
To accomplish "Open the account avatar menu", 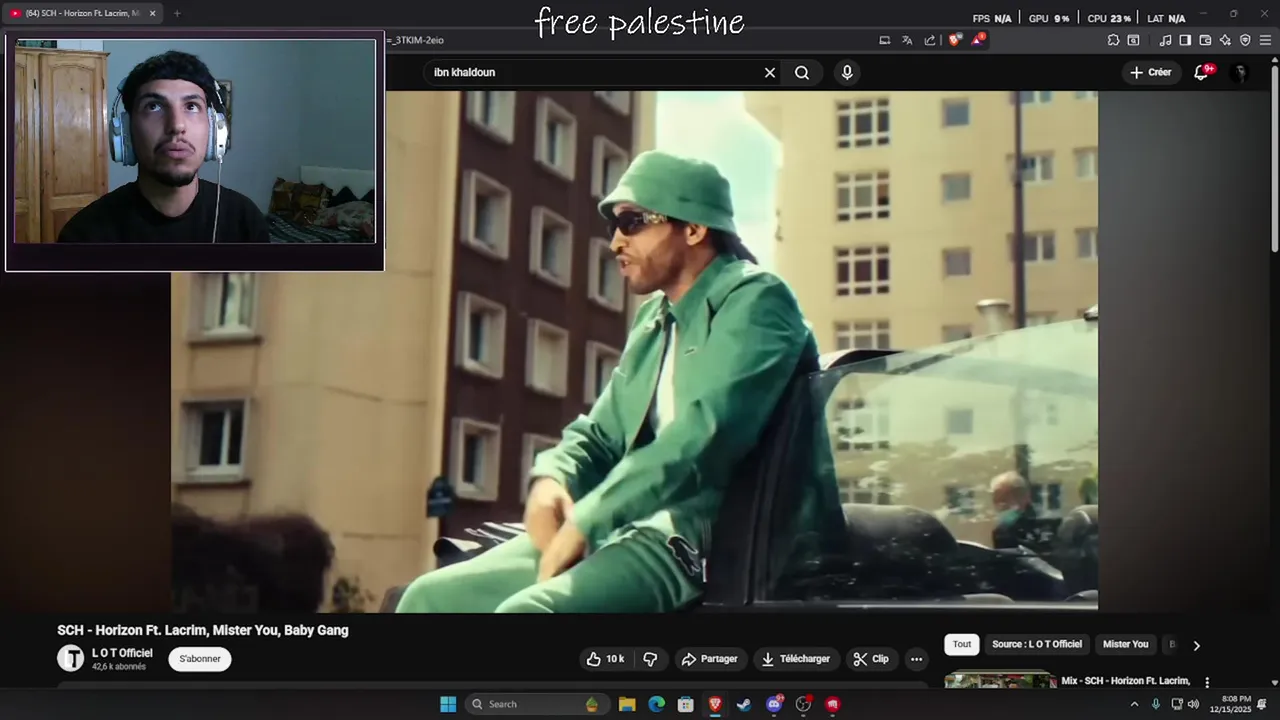I will (1240, 72).
